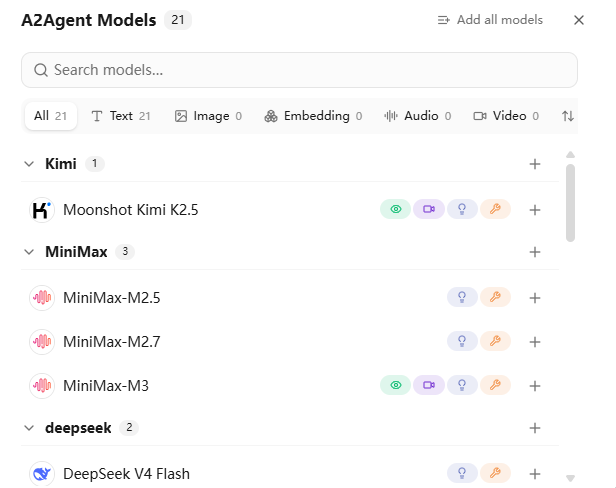This screenshot has height=488, width=616.
Task: Collapse the MiniMax group
Action: coord(29,252)
